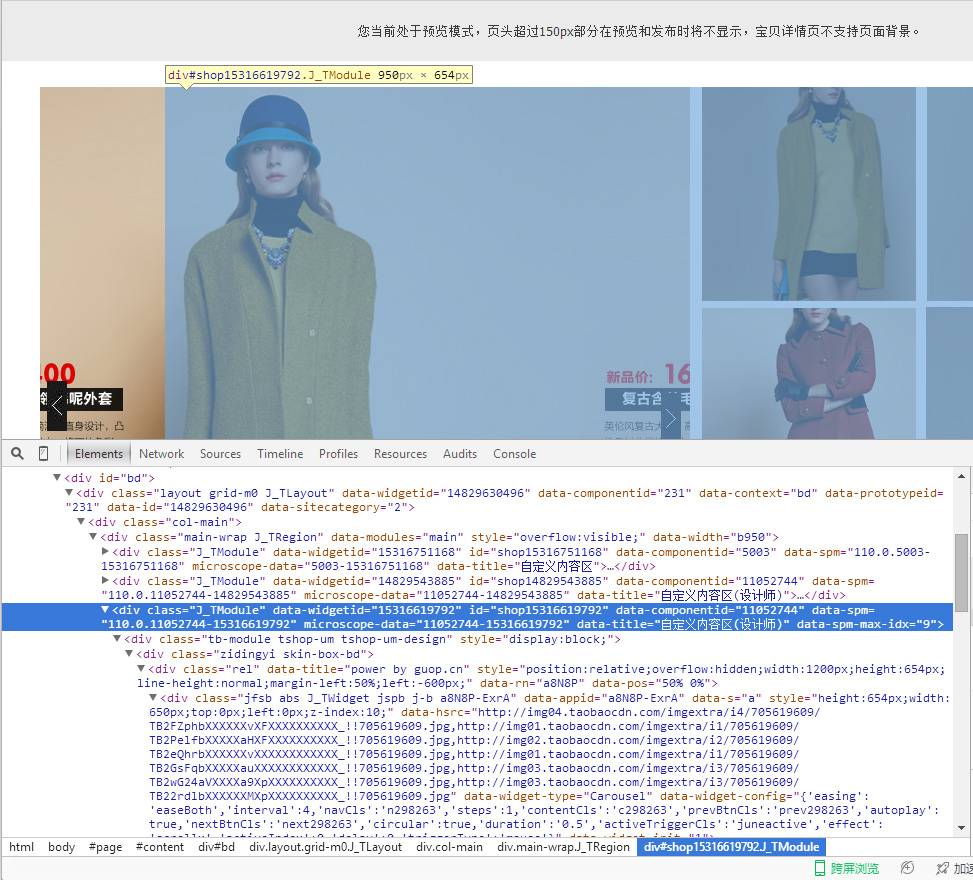
Task: Select the html breadcrumb item
Action: 21,847
